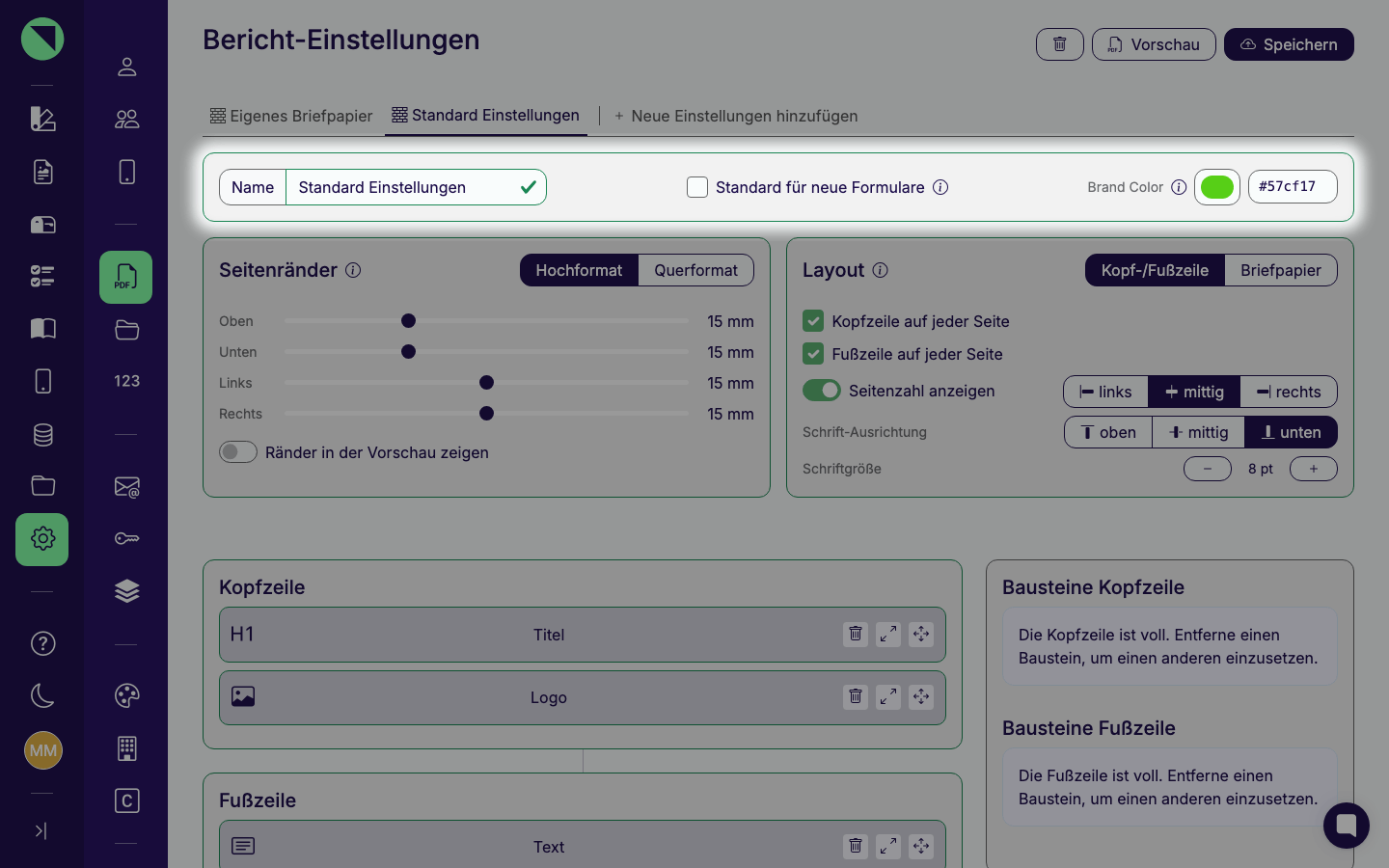1389x868 pixels.
Task: Click the Links margin slider handle
Action: pyautogui.click(x=486, y=383)
